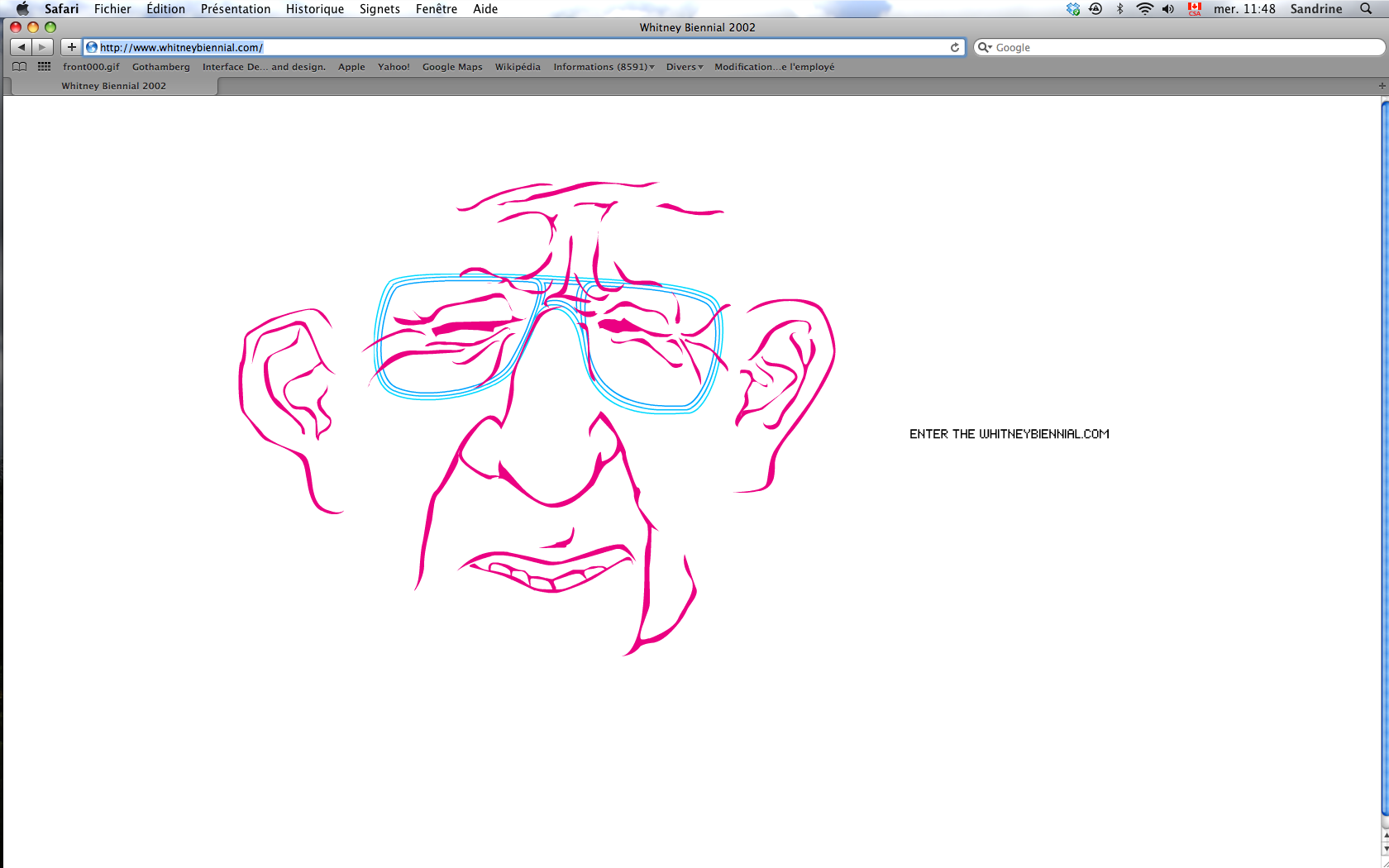This screenshot has height=868, width=1389.
Task: Click the Google search magnifier dropdown
Action: tap(985, 47)
